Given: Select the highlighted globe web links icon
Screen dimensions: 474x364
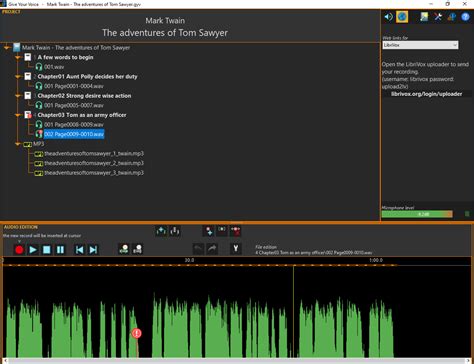Looking at the screenshot, I should click(402, 17).
